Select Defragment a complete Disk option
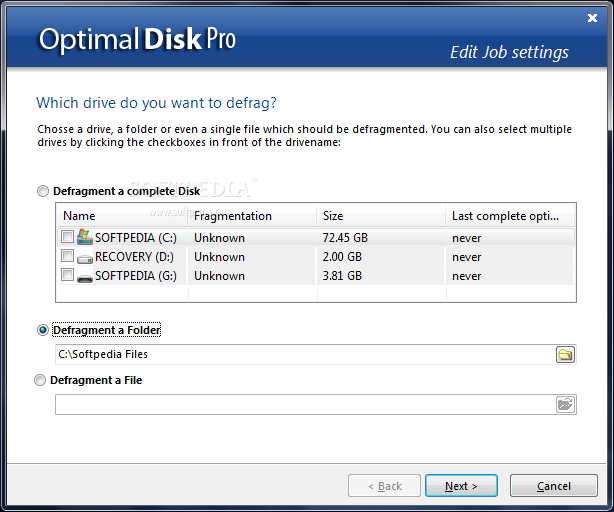The height and width of the screenshot is (512, 614). point(43,191)
